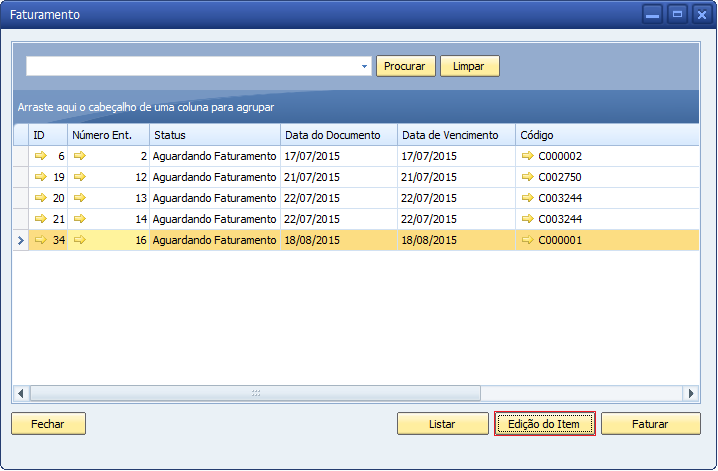Minimize the Faturamento window
718x471 pixels.
coord(653,15)
